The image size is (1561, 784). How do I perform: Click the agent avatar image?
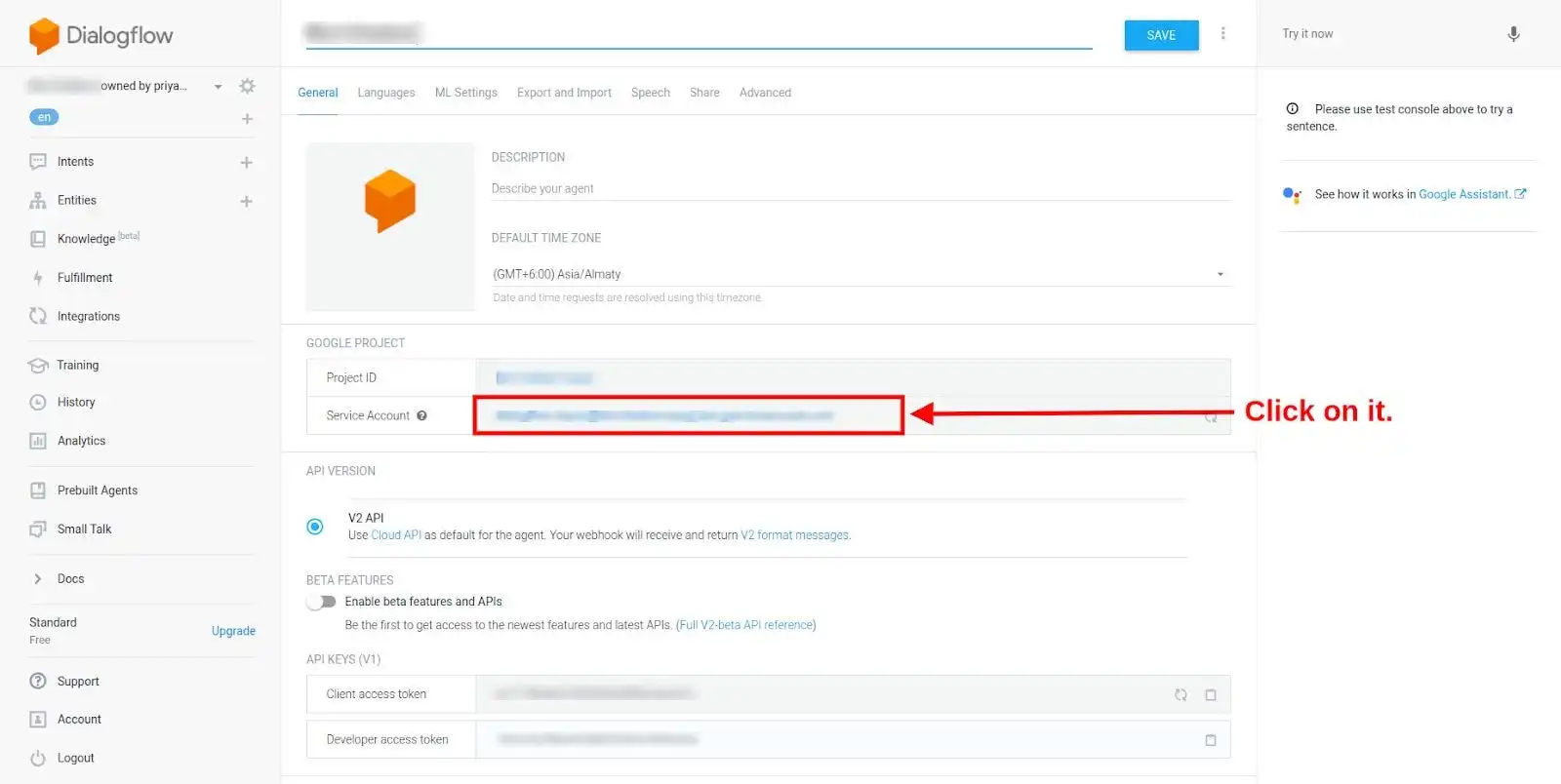[x=390, y=226]
